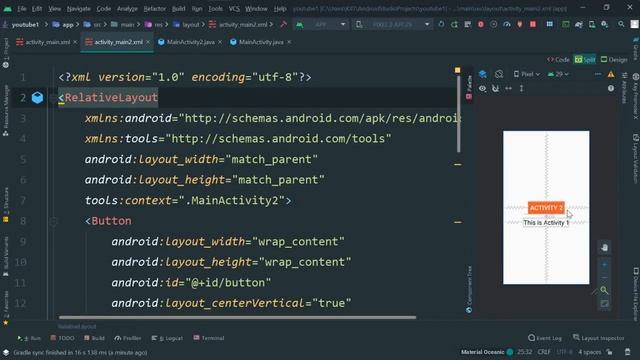
Task: Toggle the Layout Validation tool window
Action: (x=636, y=159)
